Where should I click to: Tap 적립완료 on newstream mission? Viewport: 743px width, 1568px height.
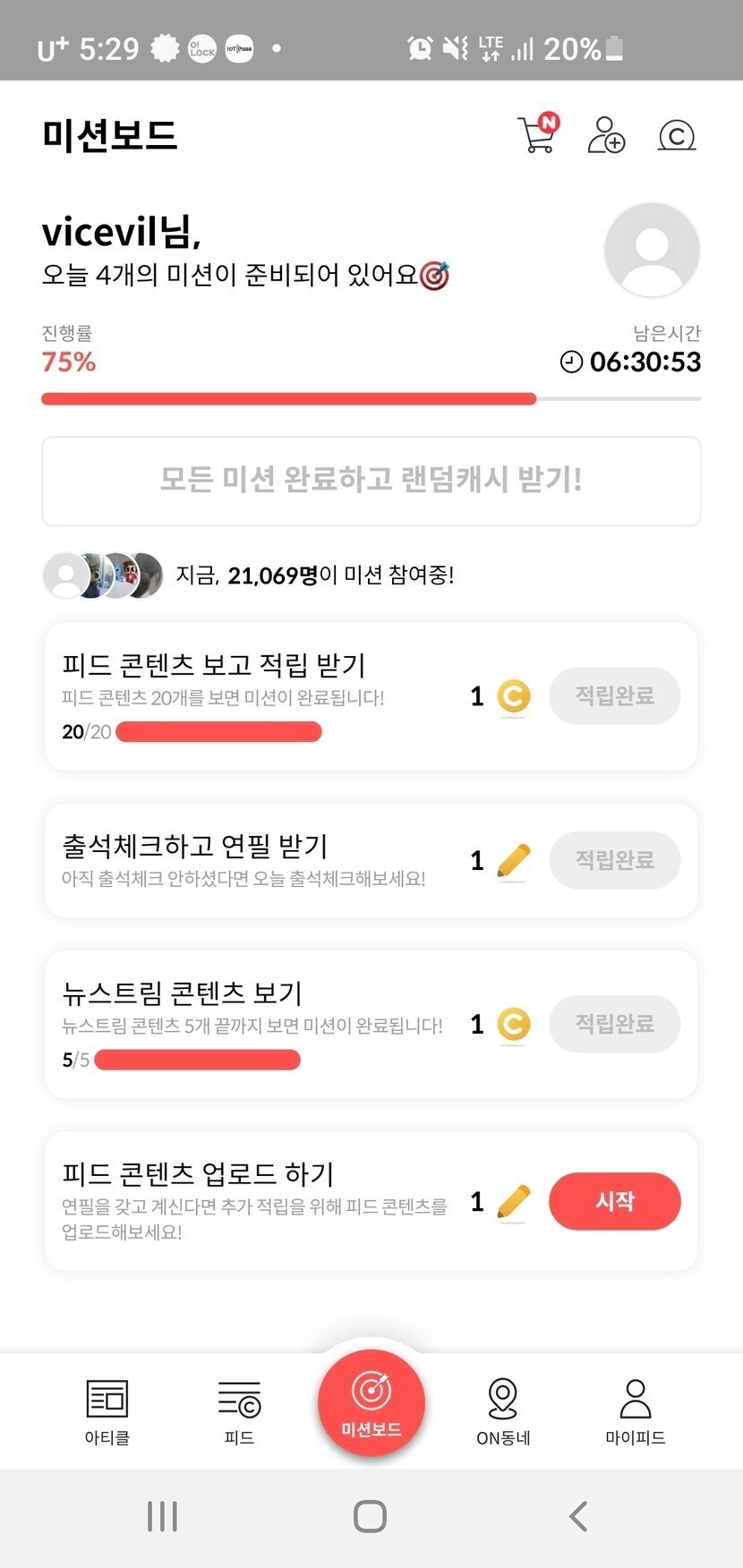coord(614,1024)
